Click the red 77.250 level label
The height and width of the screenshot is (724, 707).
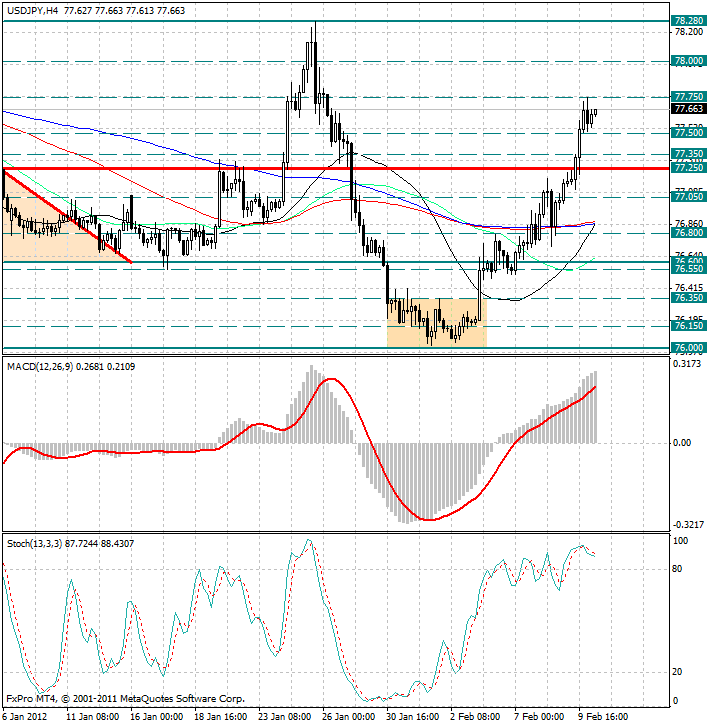tap(689, 168)
